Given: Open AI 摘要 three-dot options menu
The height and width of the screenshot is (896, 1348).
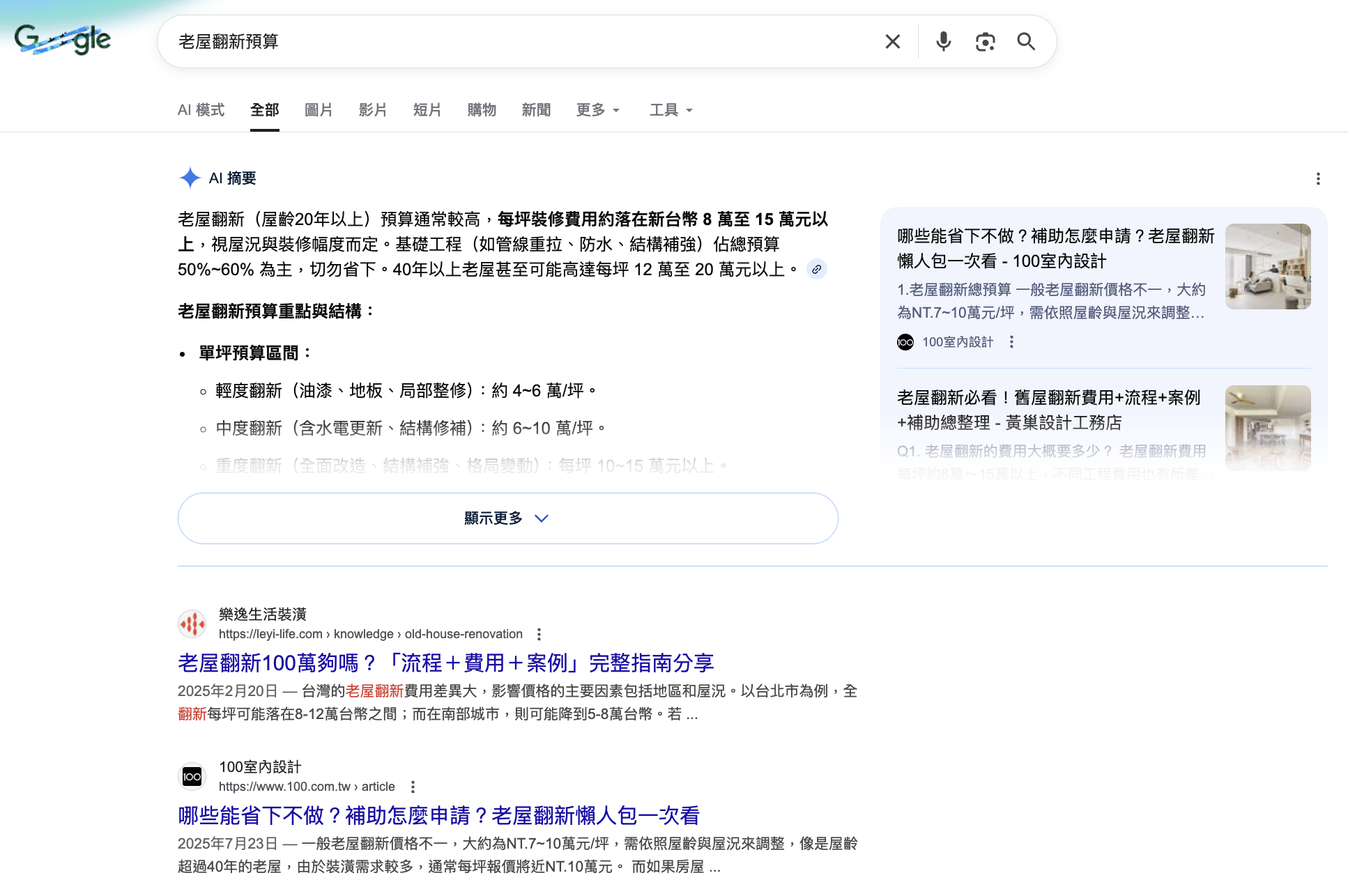Looking at the screenshot, I should click(x=1317, y=179).
